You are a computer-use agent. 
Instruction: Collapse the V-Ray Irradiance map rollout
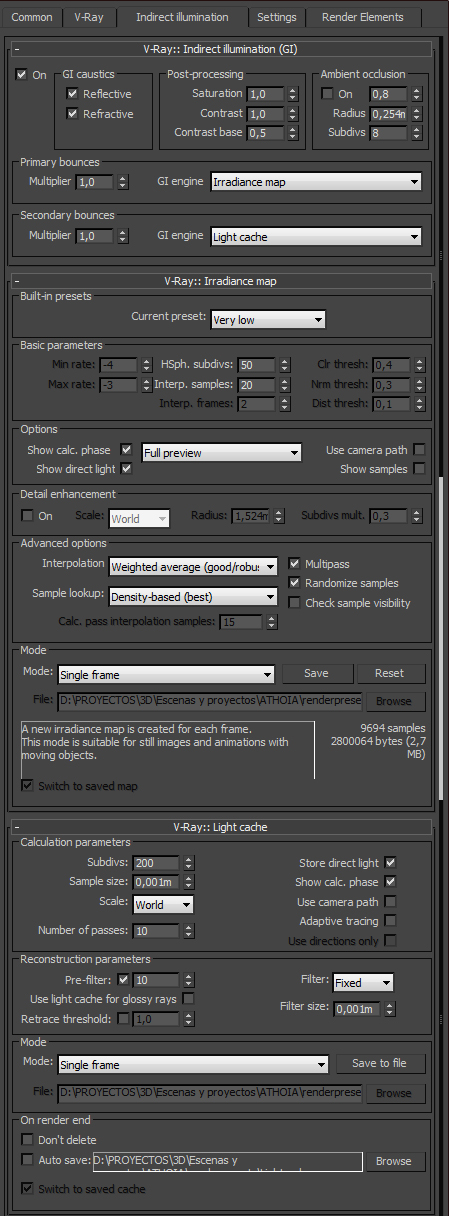(x=222, y=281)
